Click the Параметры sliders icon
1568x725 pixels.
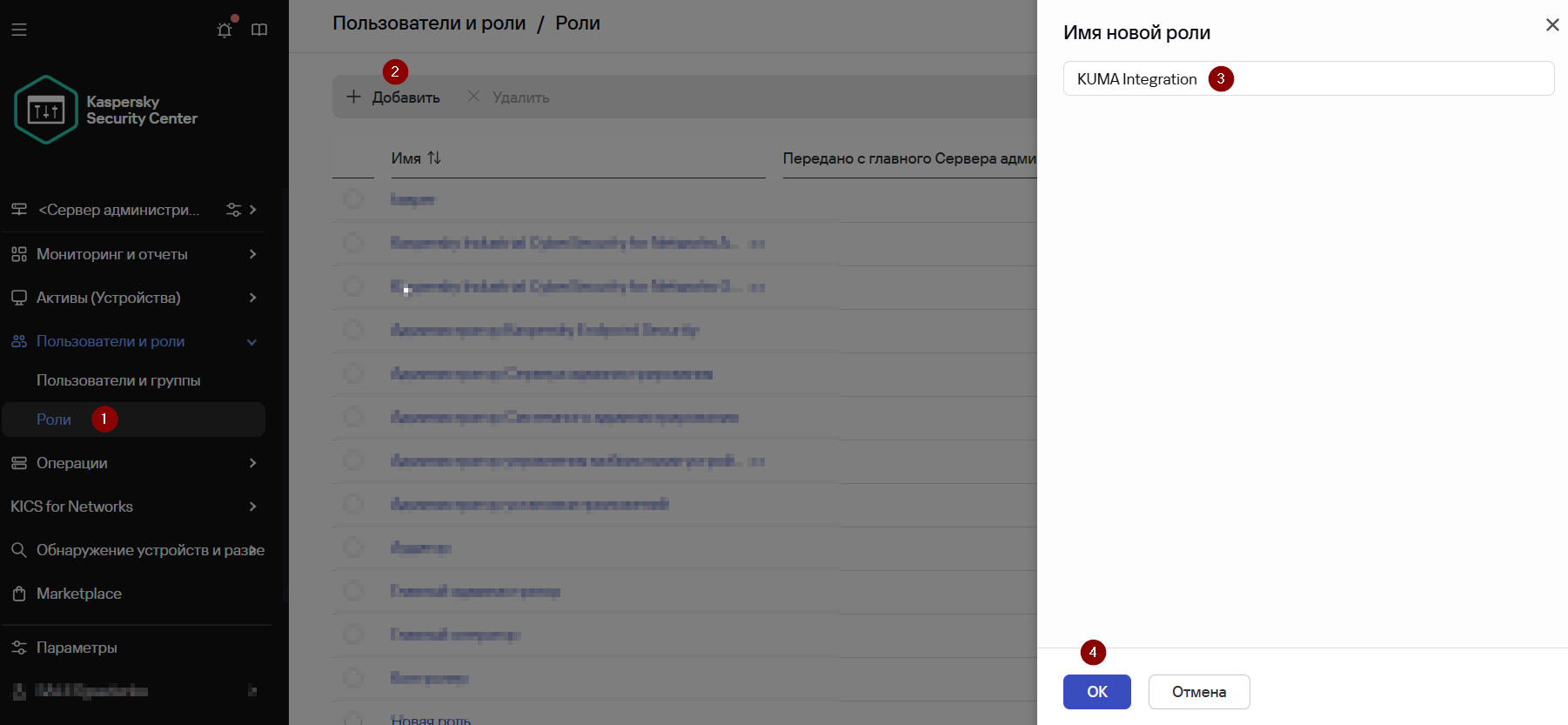coord(19,648)
